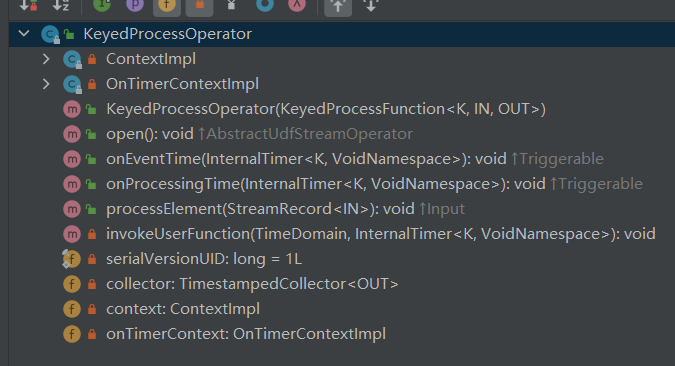Click the invokeUserFunction method icon
This screenshot has height=366, width=675.
(72, 234)
